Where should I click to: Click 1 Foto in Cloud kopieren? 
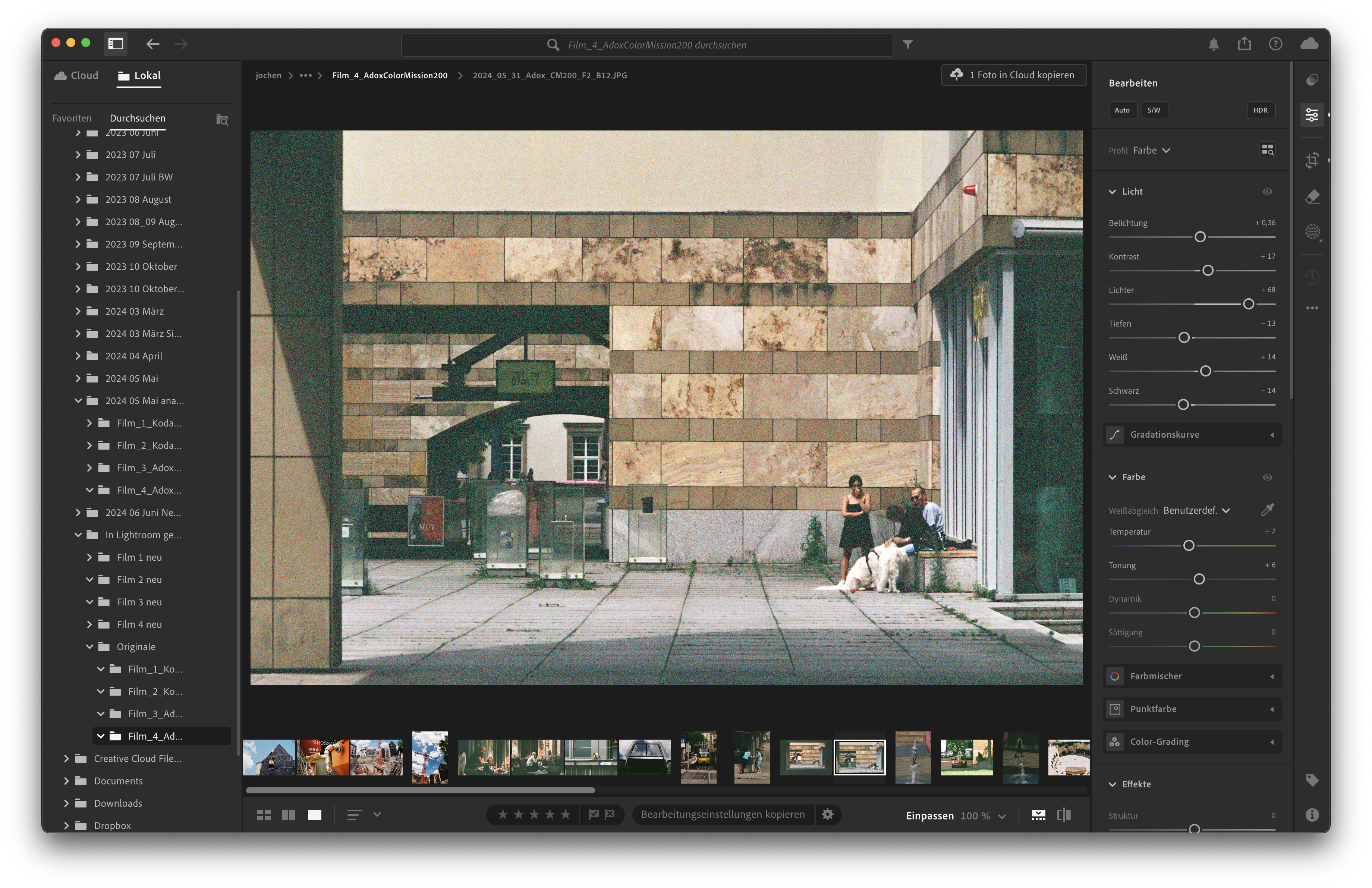coord(1014,75)
